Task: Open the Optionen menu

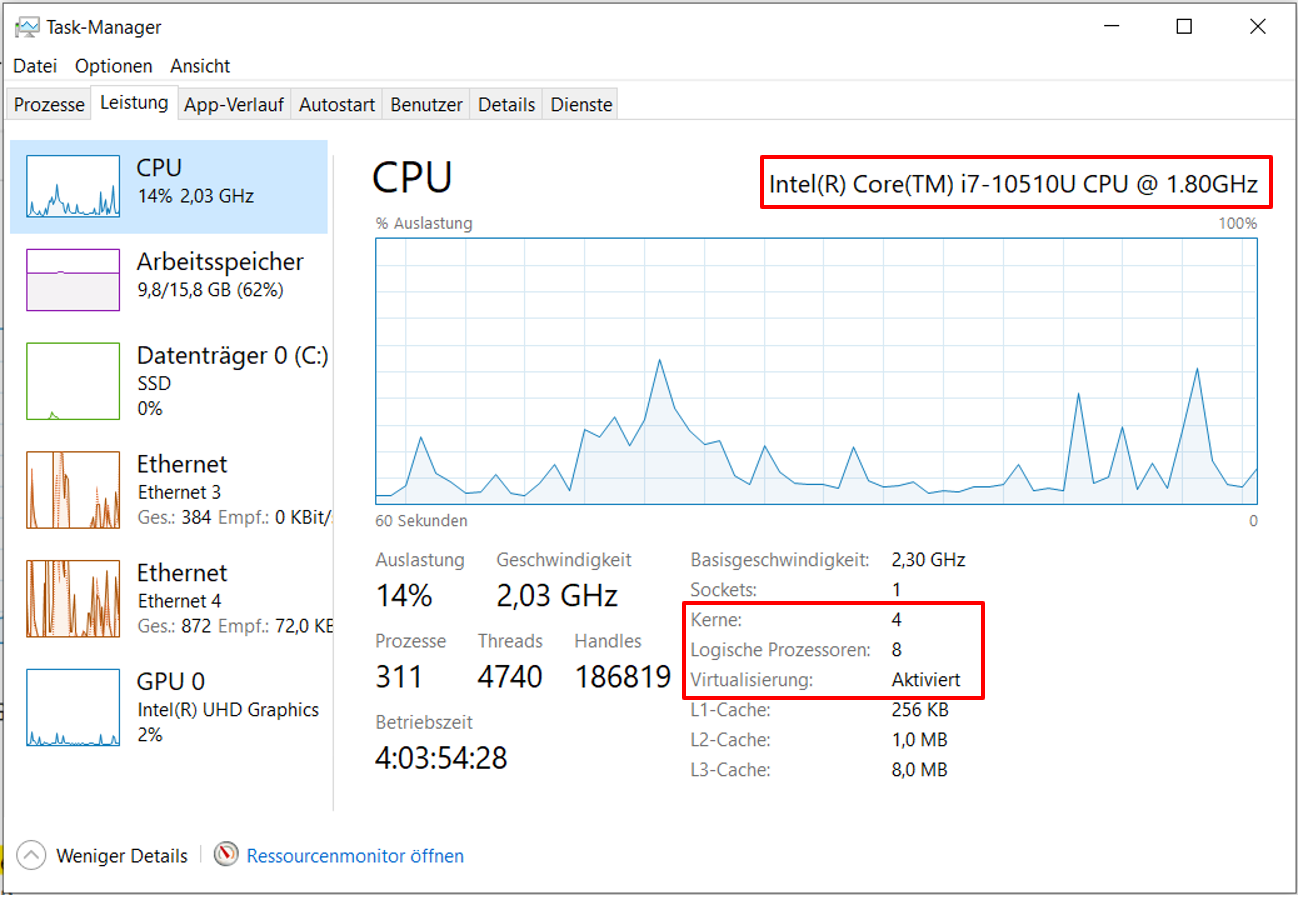Action: point(114,66)
